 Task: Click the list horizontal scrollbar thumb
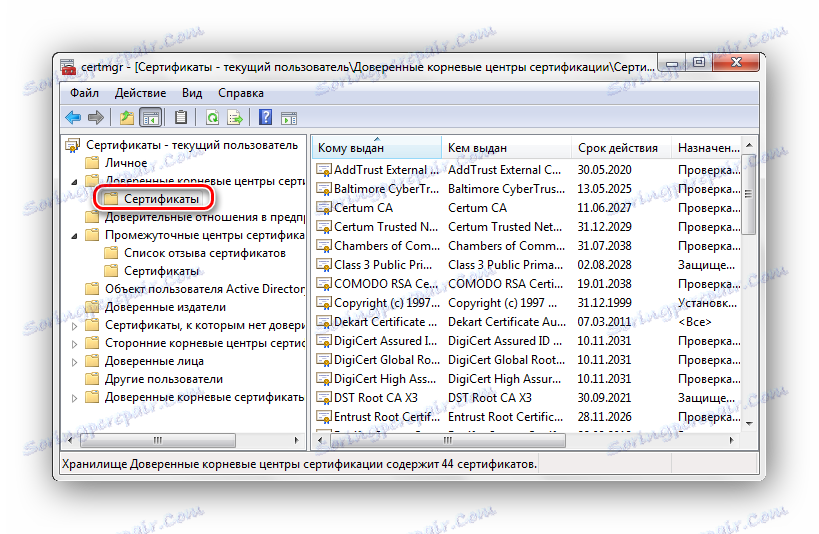(x=447, y=440)
